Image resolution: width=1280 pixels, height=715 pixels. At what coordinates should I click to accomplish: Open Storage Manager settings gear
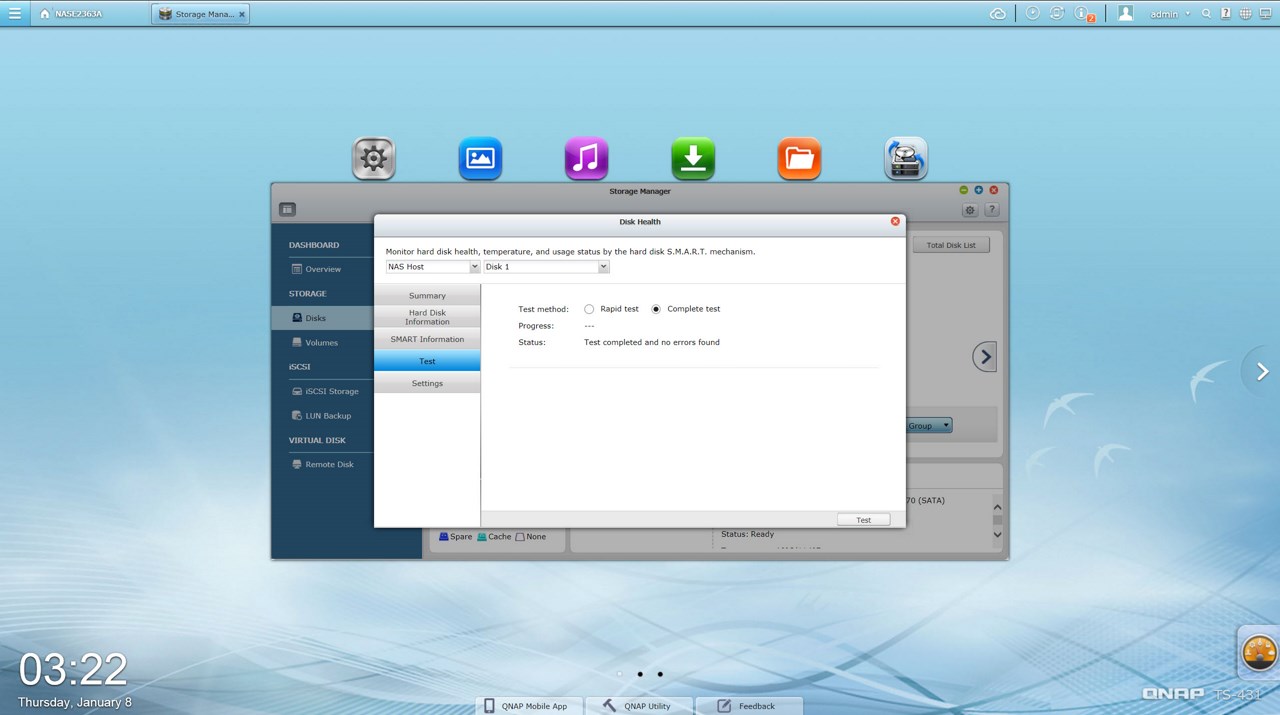tap(970, 210)
